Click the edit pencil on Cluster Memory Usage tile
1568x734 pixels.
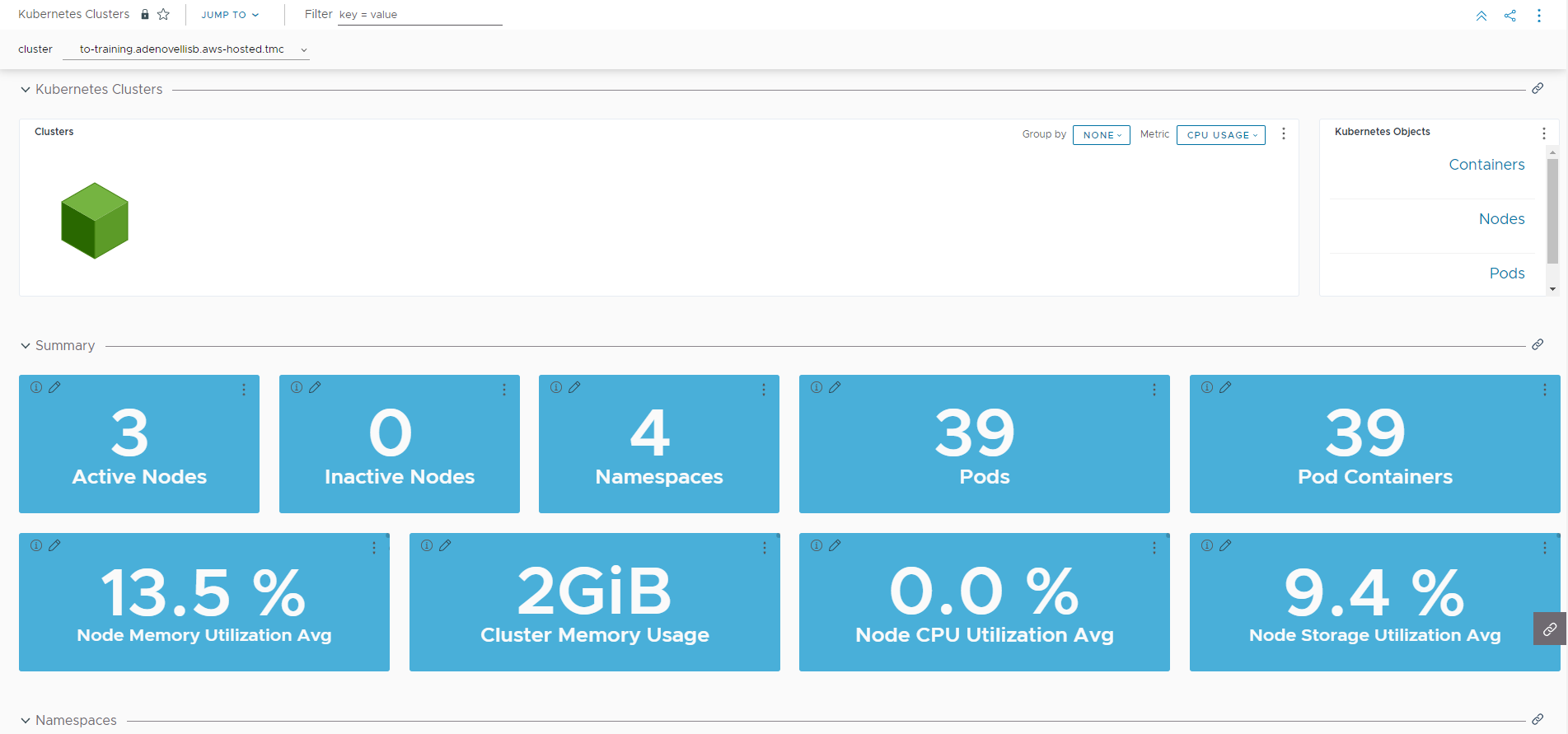(x=445, y=545)
